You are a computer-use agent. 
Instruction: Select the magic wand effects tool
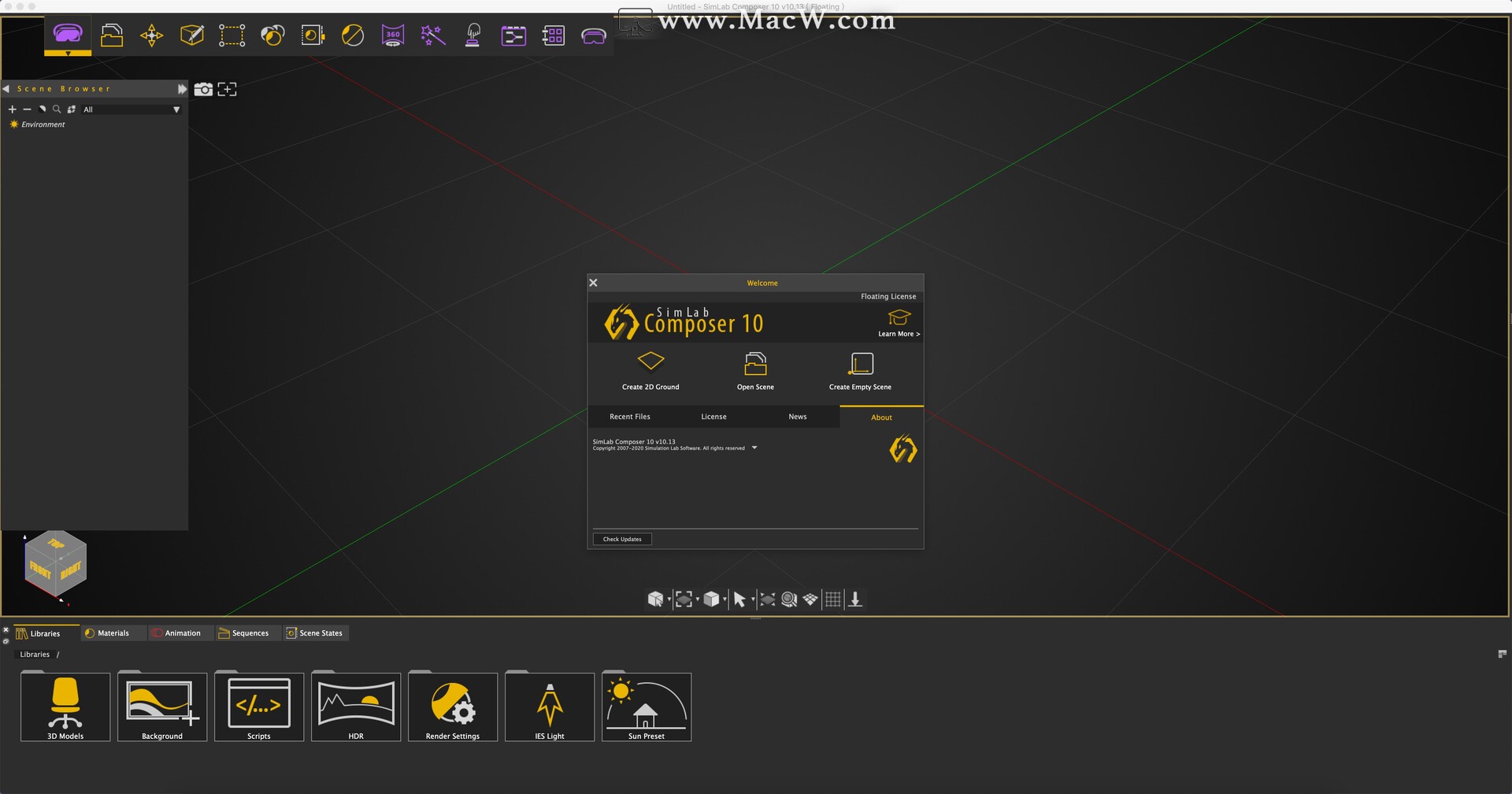coord(433,35)
